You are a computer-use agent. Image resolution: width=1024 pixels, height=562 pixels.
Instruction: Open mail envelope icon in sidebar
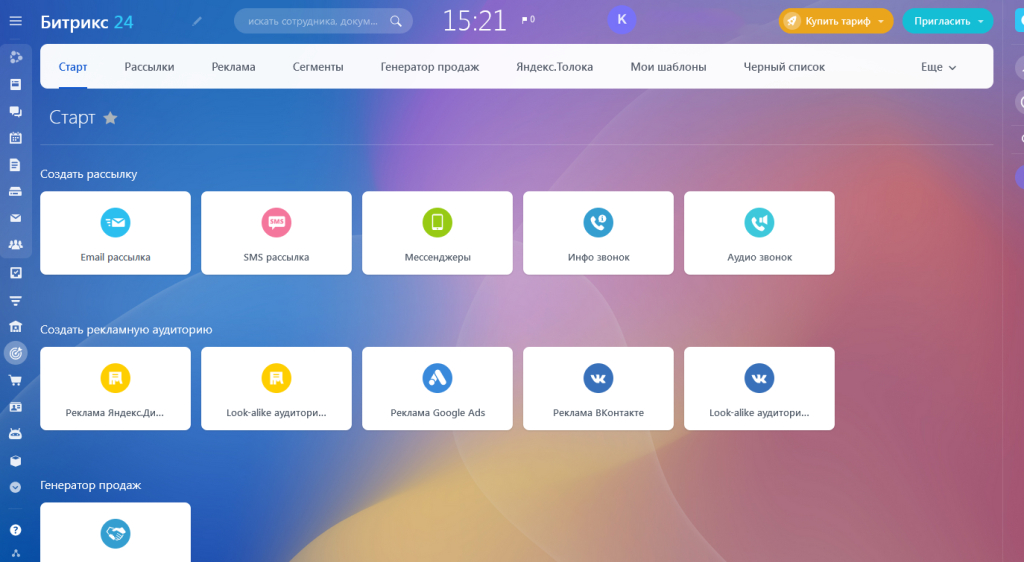(16, 218)
